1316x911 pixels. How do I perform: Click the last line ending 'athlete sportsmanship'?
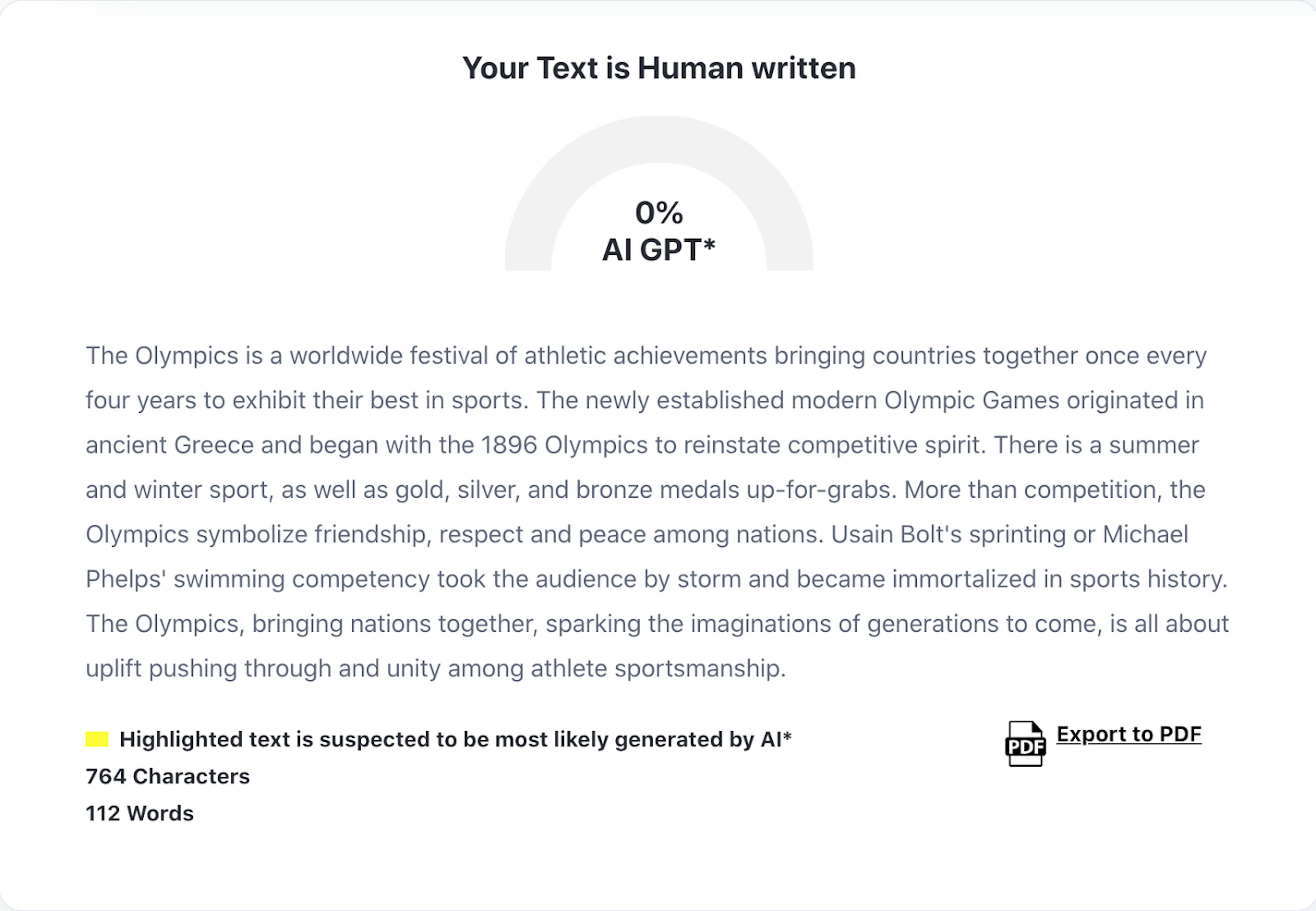click(436, 668)
